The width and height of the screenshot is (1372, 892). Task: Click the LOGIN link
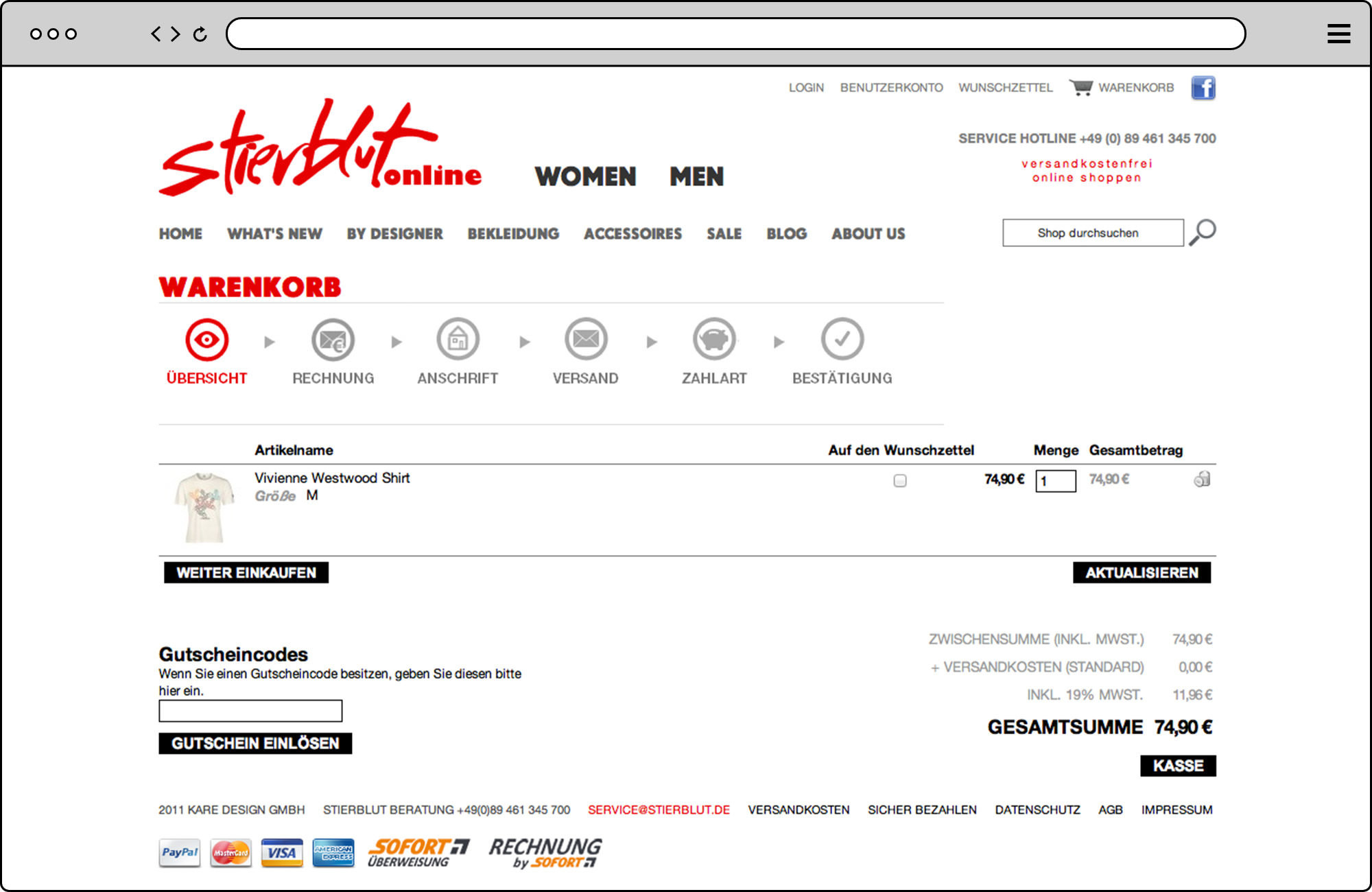[x=806, y=88]
